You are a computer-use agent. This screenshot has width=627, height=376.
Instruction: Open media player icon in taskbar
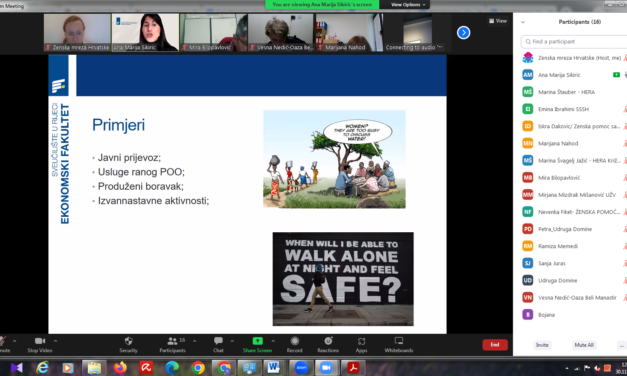click(x=68, y=368)
